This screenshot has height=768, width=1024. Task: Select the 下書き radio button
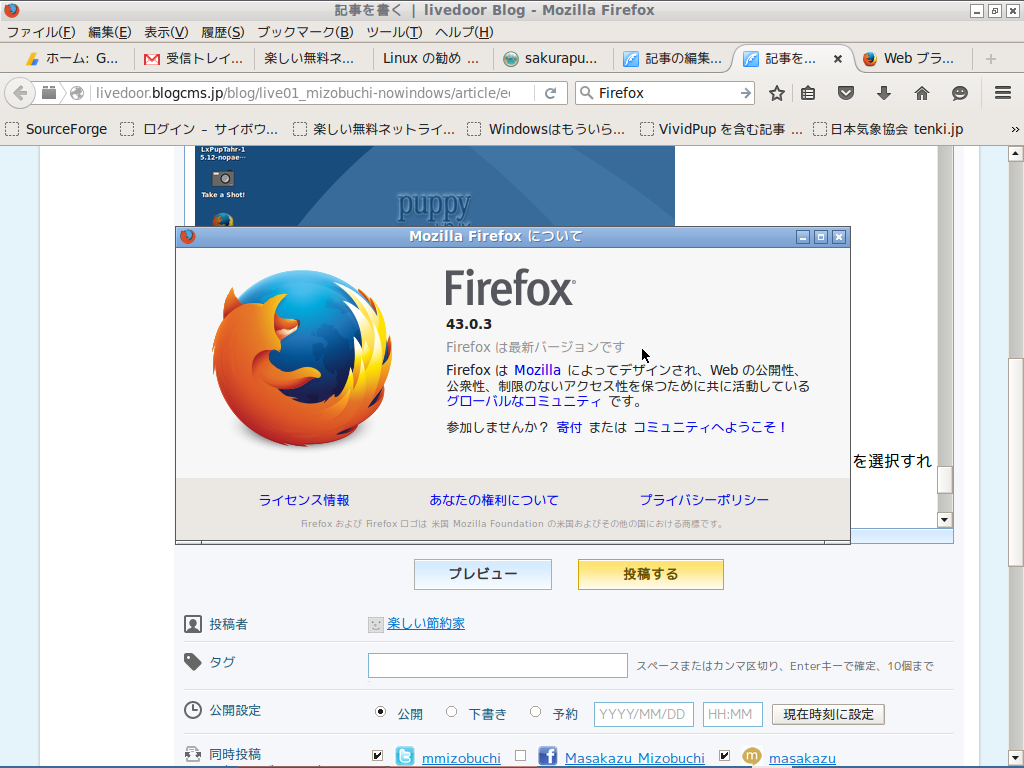point(451,712)
